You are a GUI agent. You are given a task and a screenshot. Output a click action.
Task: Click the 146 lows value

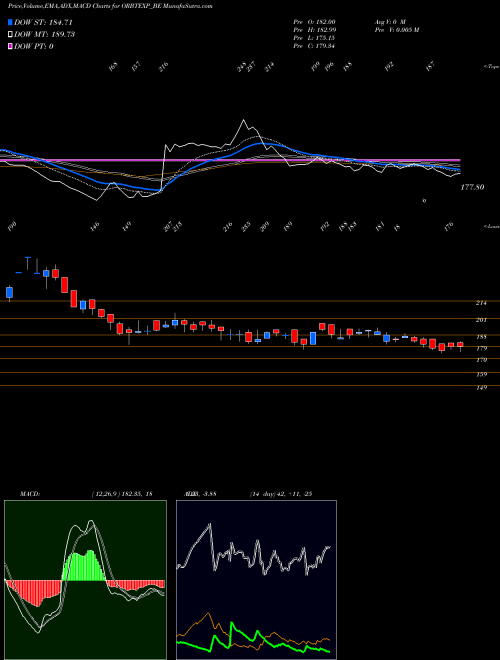point(96,227)
